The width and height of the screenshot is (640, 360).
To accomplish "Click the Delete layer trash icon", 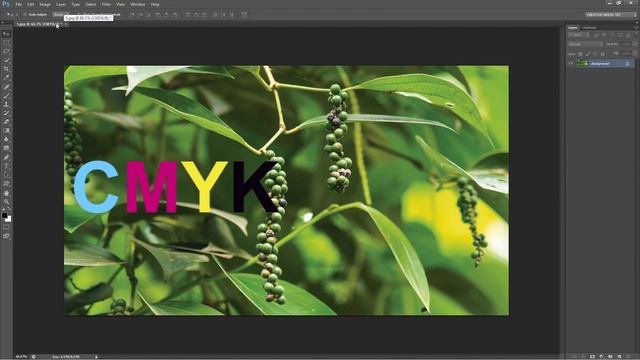I will 629,356.
